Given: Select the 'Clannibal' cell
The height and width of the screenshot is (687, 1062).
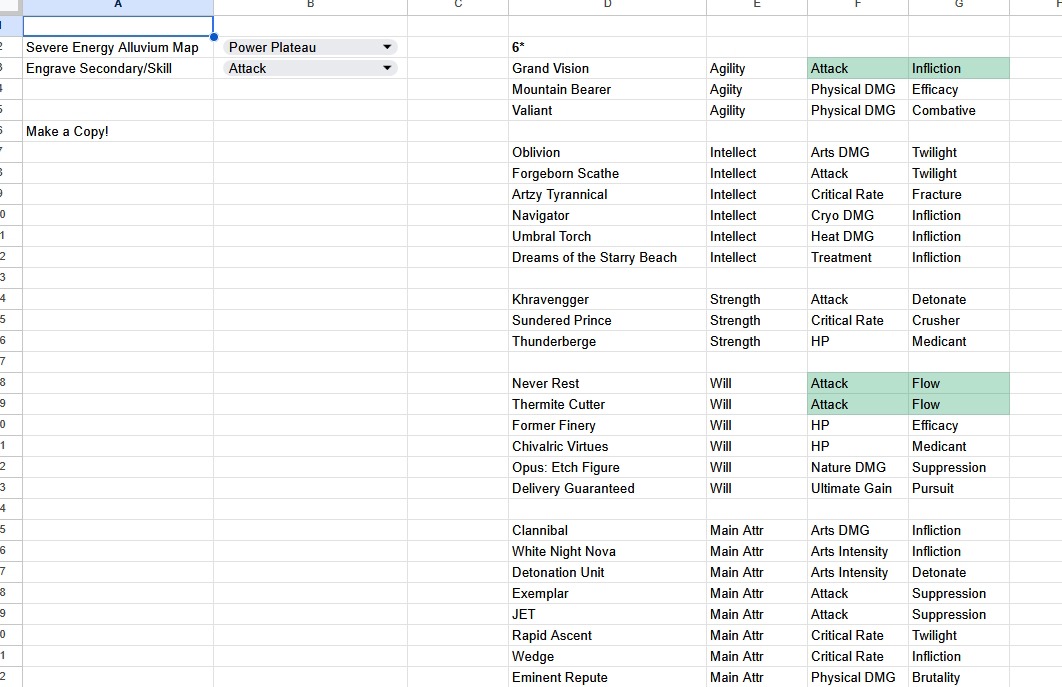Looking at the screenshot, I should point(608,530).
